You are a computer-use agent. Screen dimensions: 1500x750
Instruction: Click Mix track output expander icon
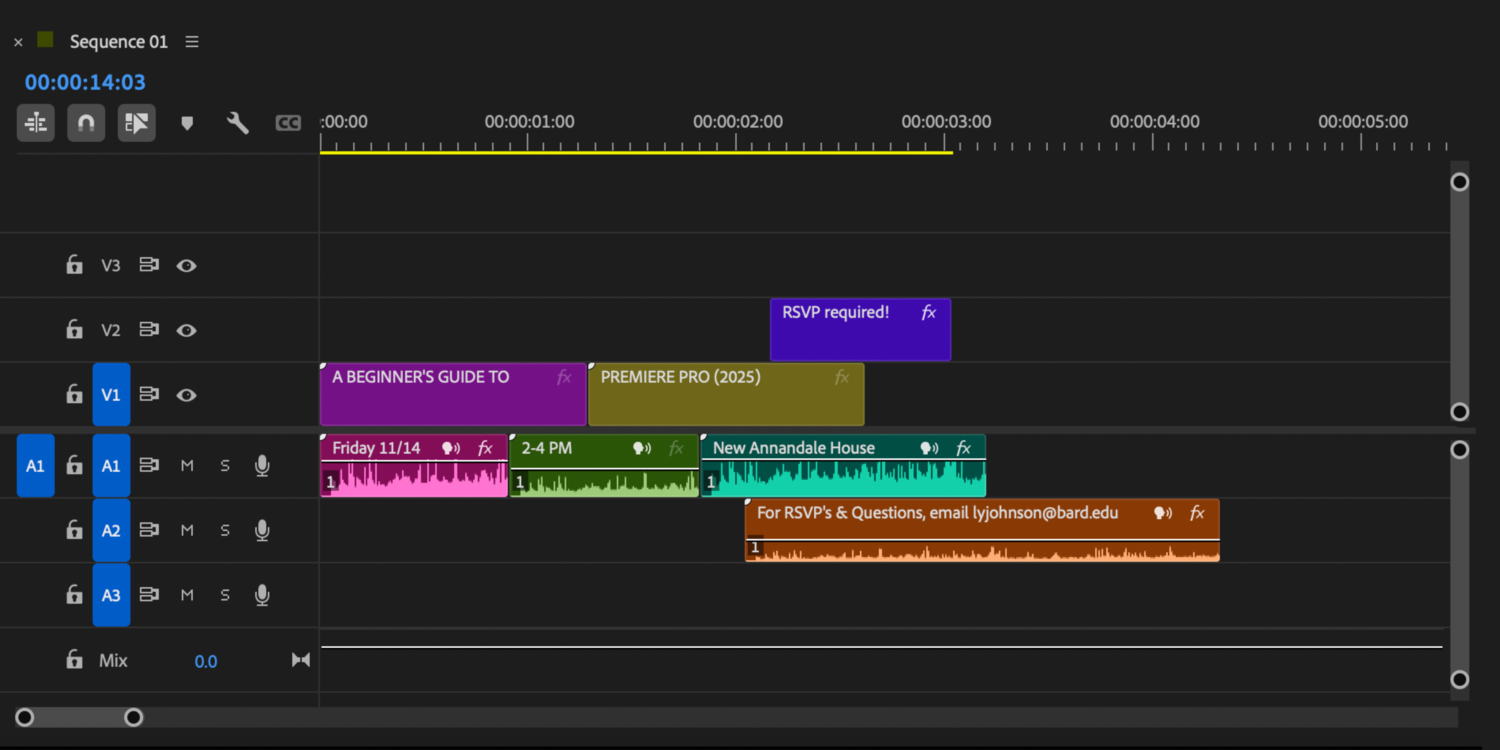point(300,660)
